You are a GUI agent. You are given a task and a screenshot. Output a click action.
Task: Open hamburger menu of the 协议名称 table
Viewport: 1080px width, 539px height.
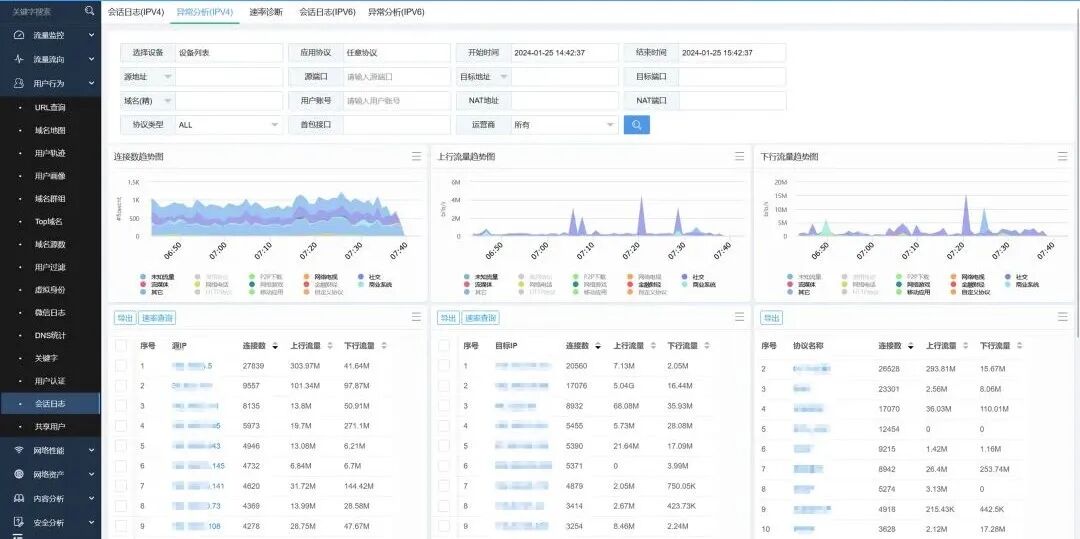coord(1062,317)
